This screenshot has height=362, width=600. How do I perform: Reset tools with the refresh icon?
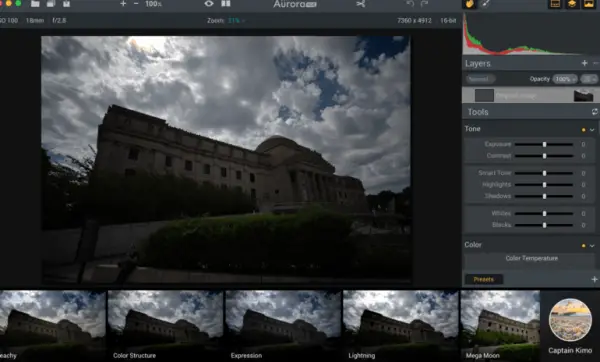coord(595,112)
